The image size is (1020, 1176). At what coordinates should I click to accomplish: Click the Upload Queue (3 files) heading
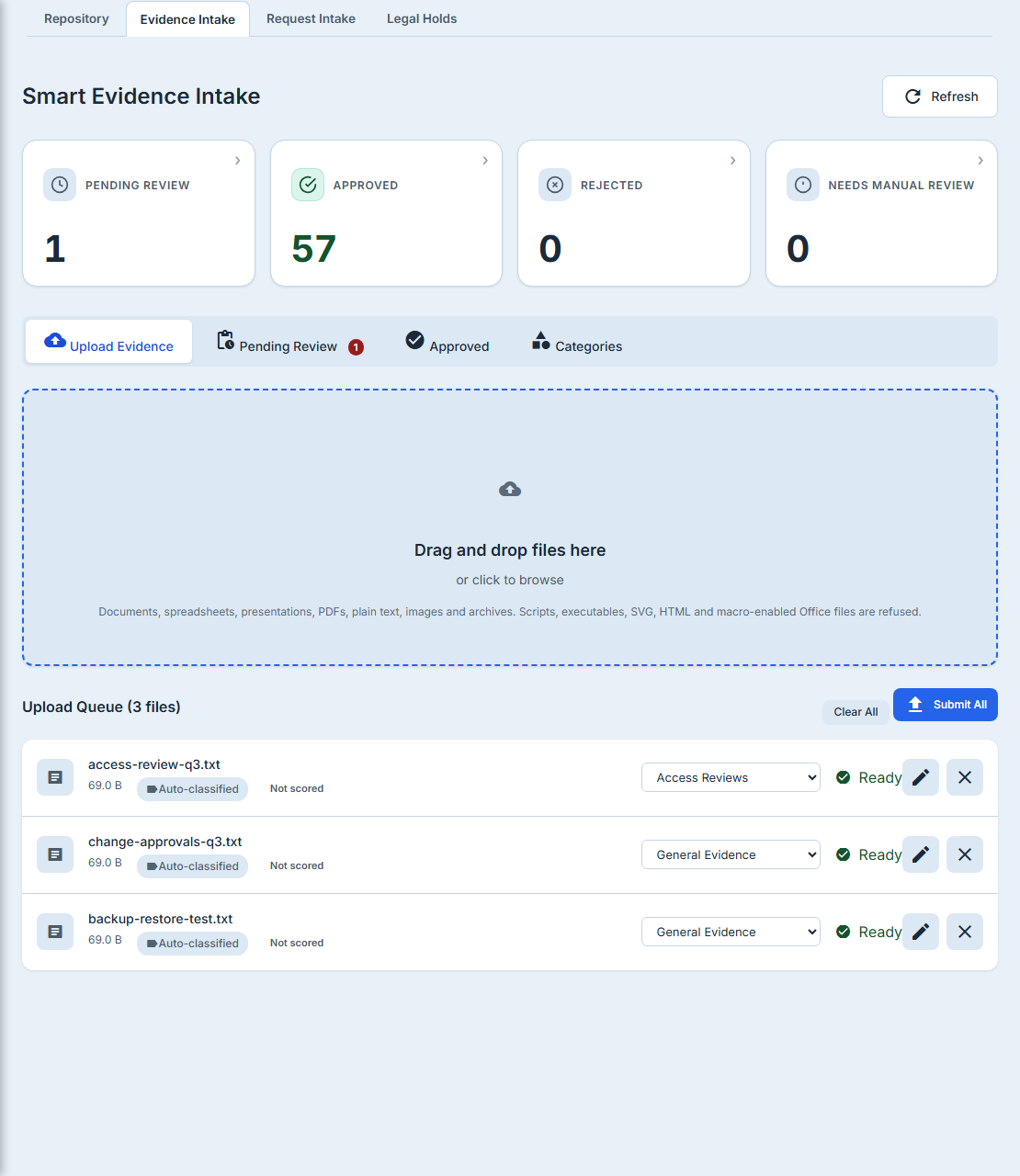(101, 707)
